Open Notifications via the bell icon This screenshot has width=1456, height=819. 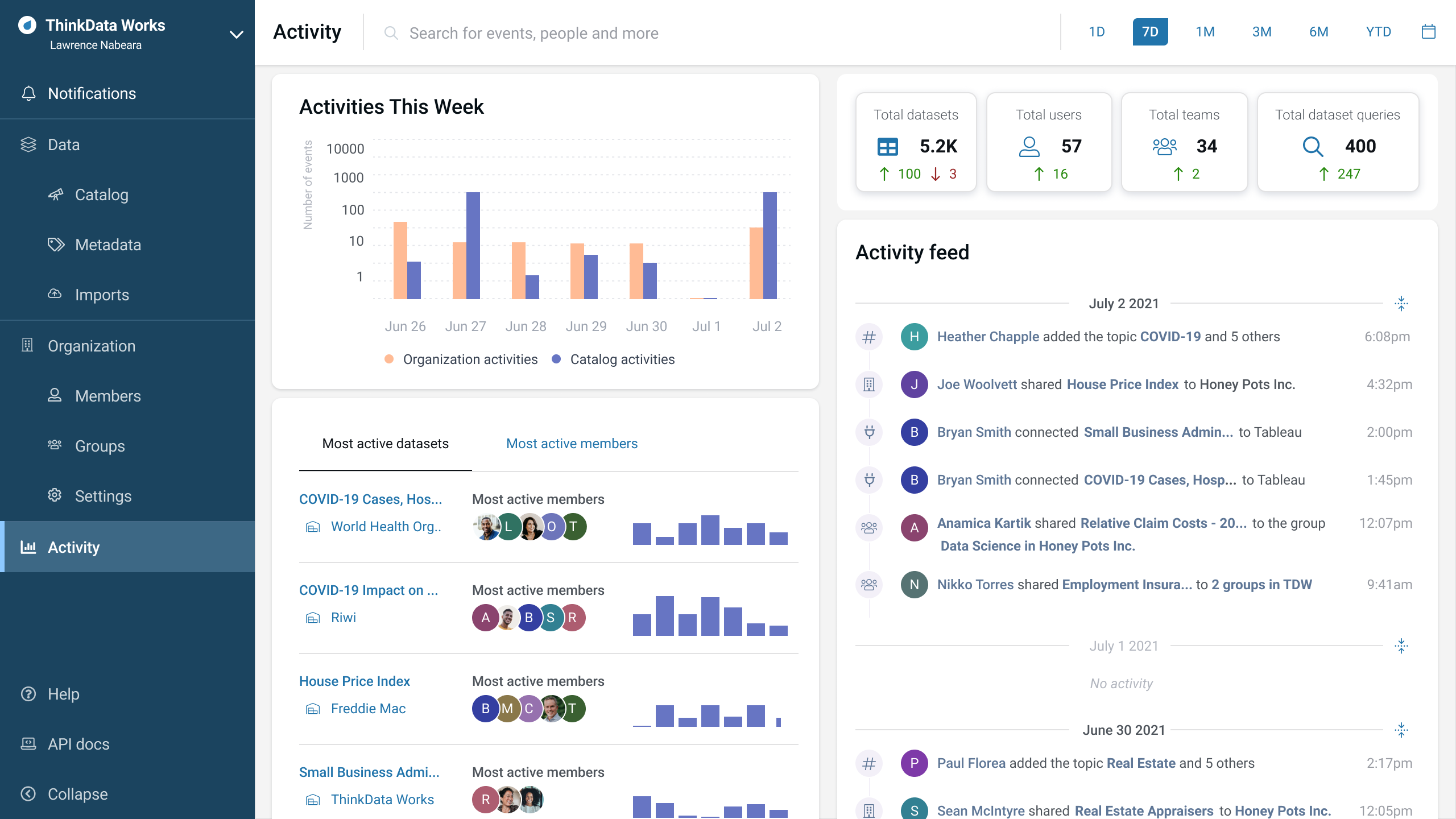click(x=29, y=93)
